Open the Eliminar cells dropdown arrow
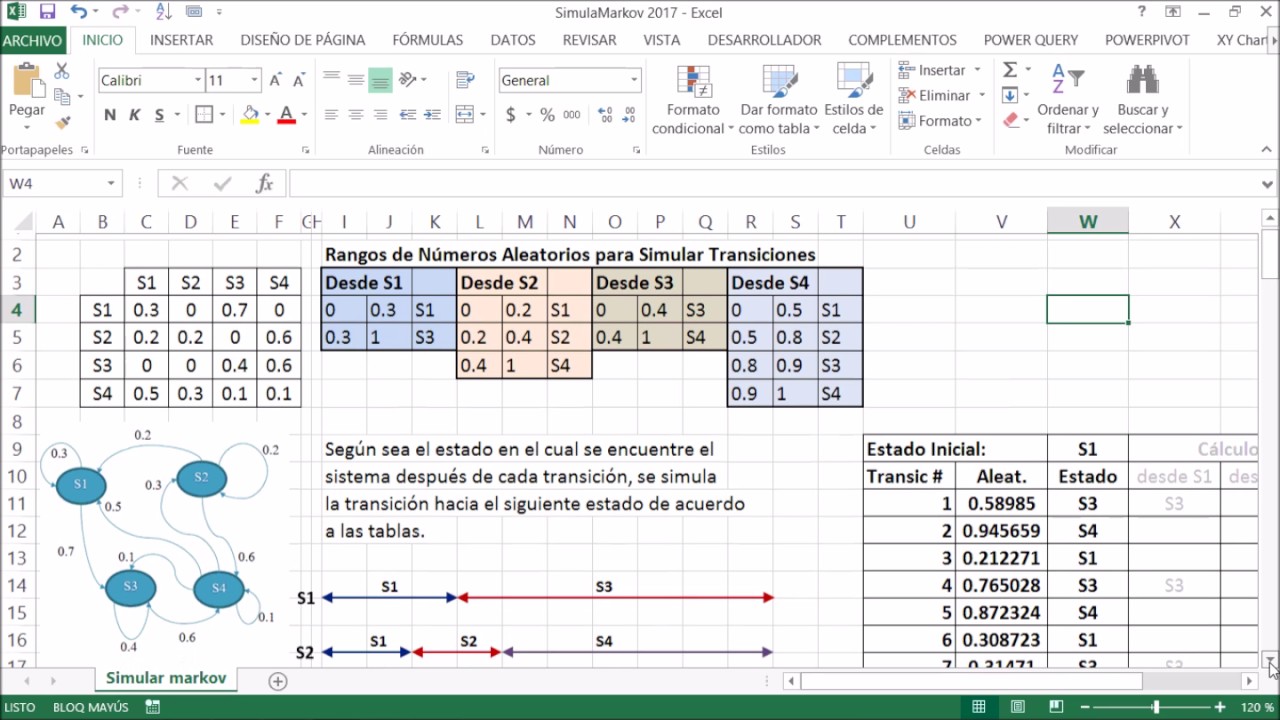Image resolution: width=1280 pixels, height=720 pixels. click(x=982, y=95)
